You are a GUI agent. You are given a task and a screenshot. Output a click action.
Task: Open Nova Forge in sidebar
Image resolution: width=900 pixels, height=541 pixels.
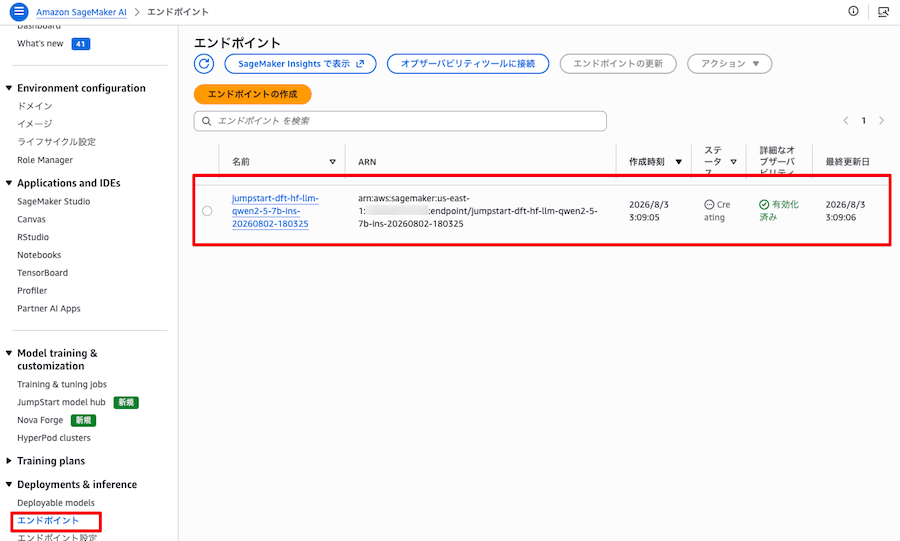pos(40,420)
